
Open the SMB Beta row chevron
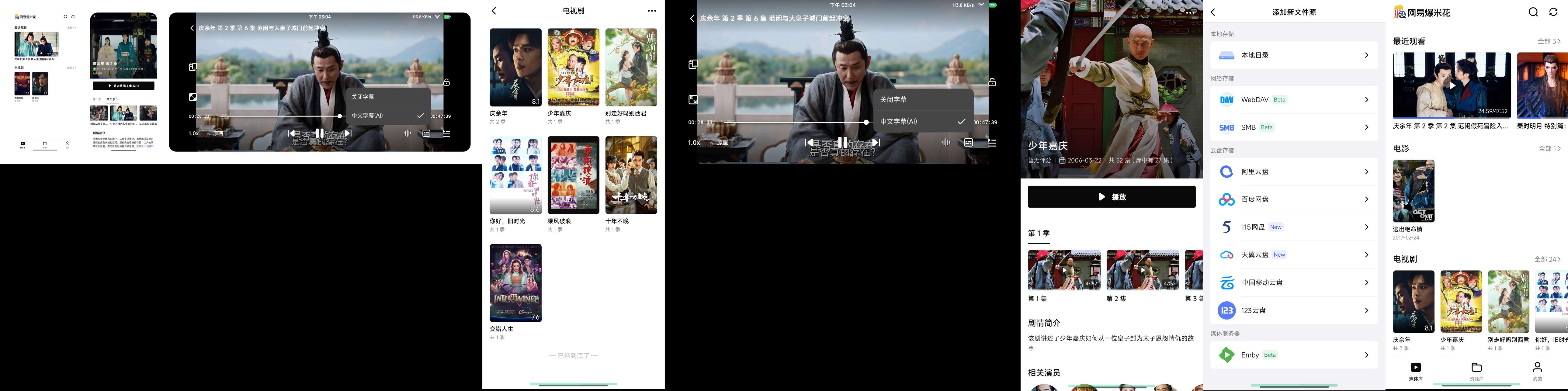(x=1366, y=128)
